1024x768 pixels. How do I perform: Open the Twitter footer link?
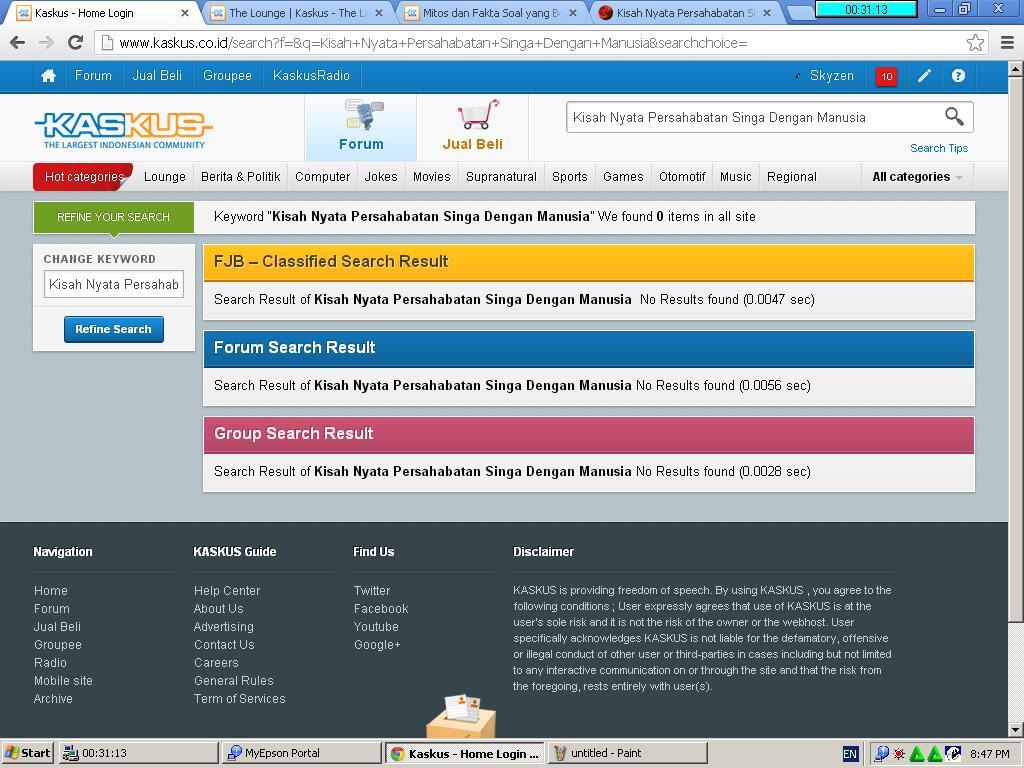tap(372, 590)
